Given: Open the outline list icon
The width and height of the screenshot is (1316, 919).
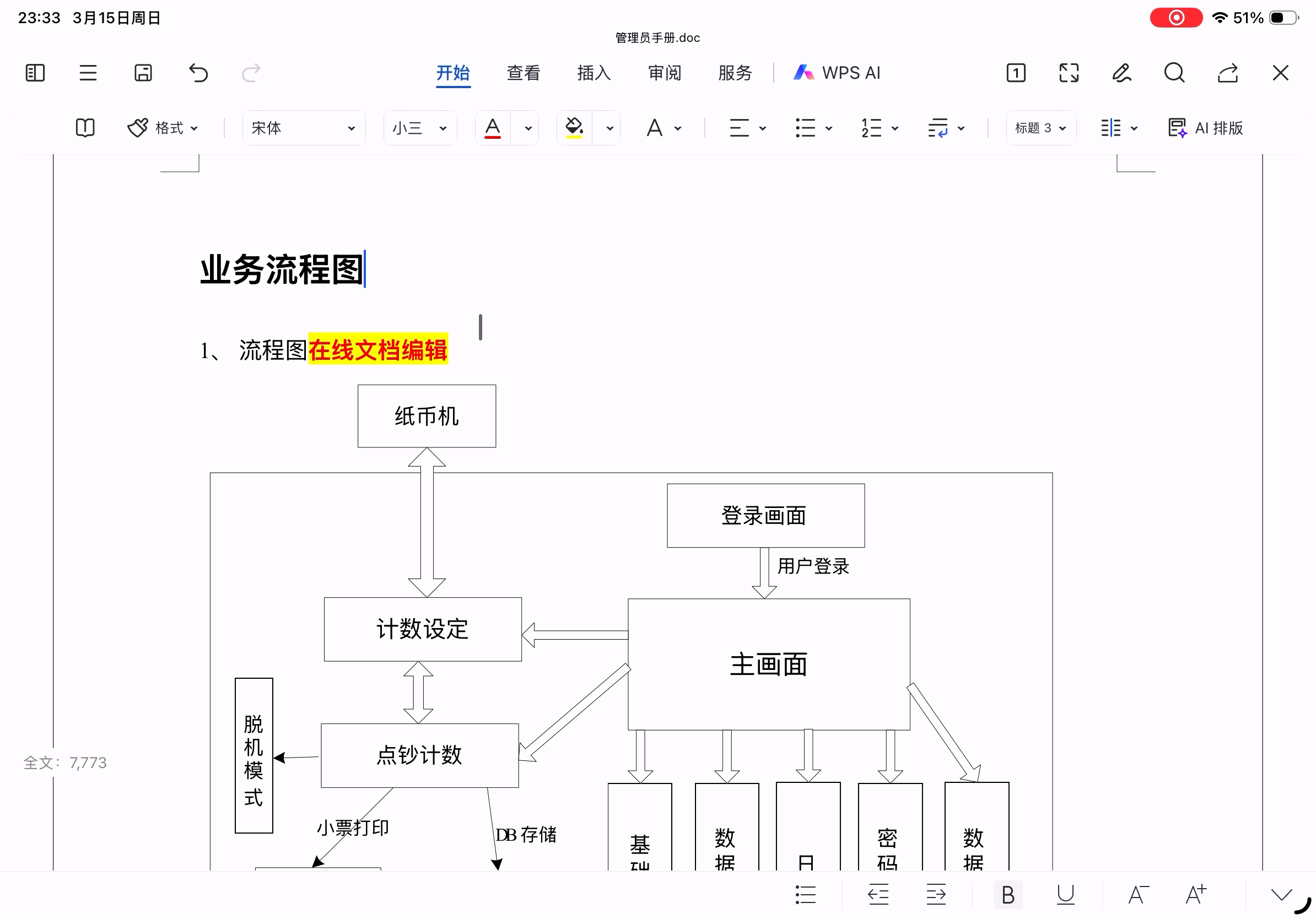Looking at the screenshot, I should tap(88, 73).
